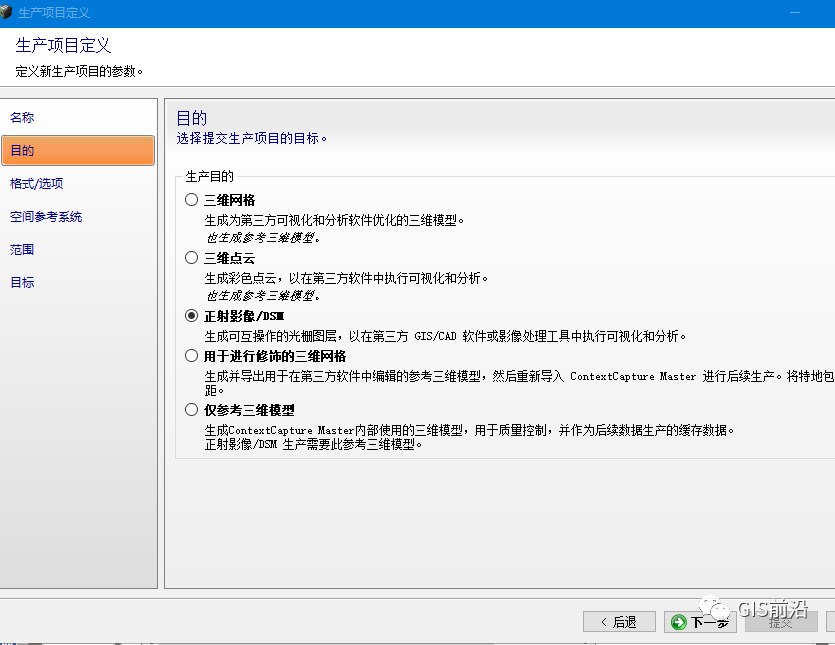The height and width of the screenshot is (645, 835).
Task: Click the 选择提交生产项目的目标 subtitle
Action: [251, 138]
